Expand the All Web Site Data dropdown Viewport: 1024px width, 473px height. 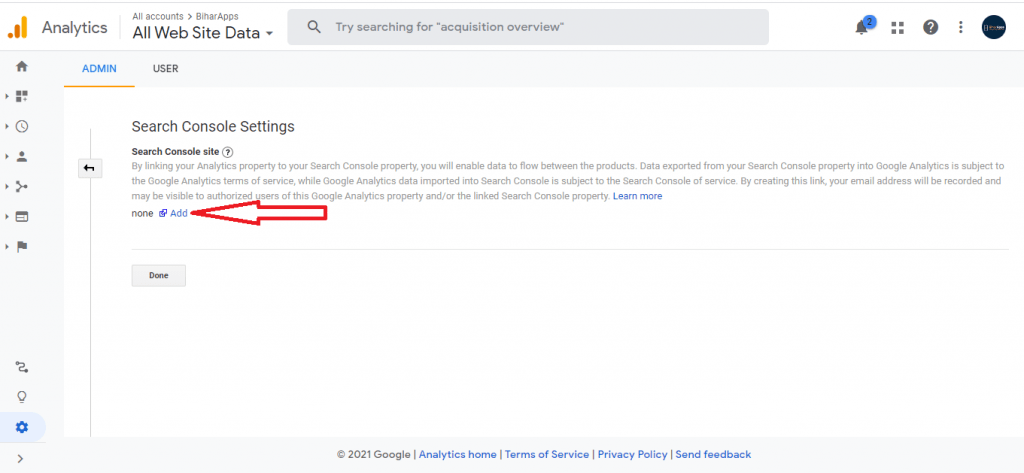click(x=202, y=33)
